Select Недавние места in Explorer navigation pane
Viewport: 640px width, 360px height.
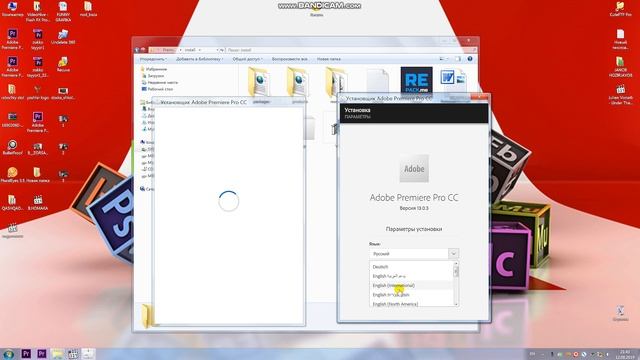[160, 82]
